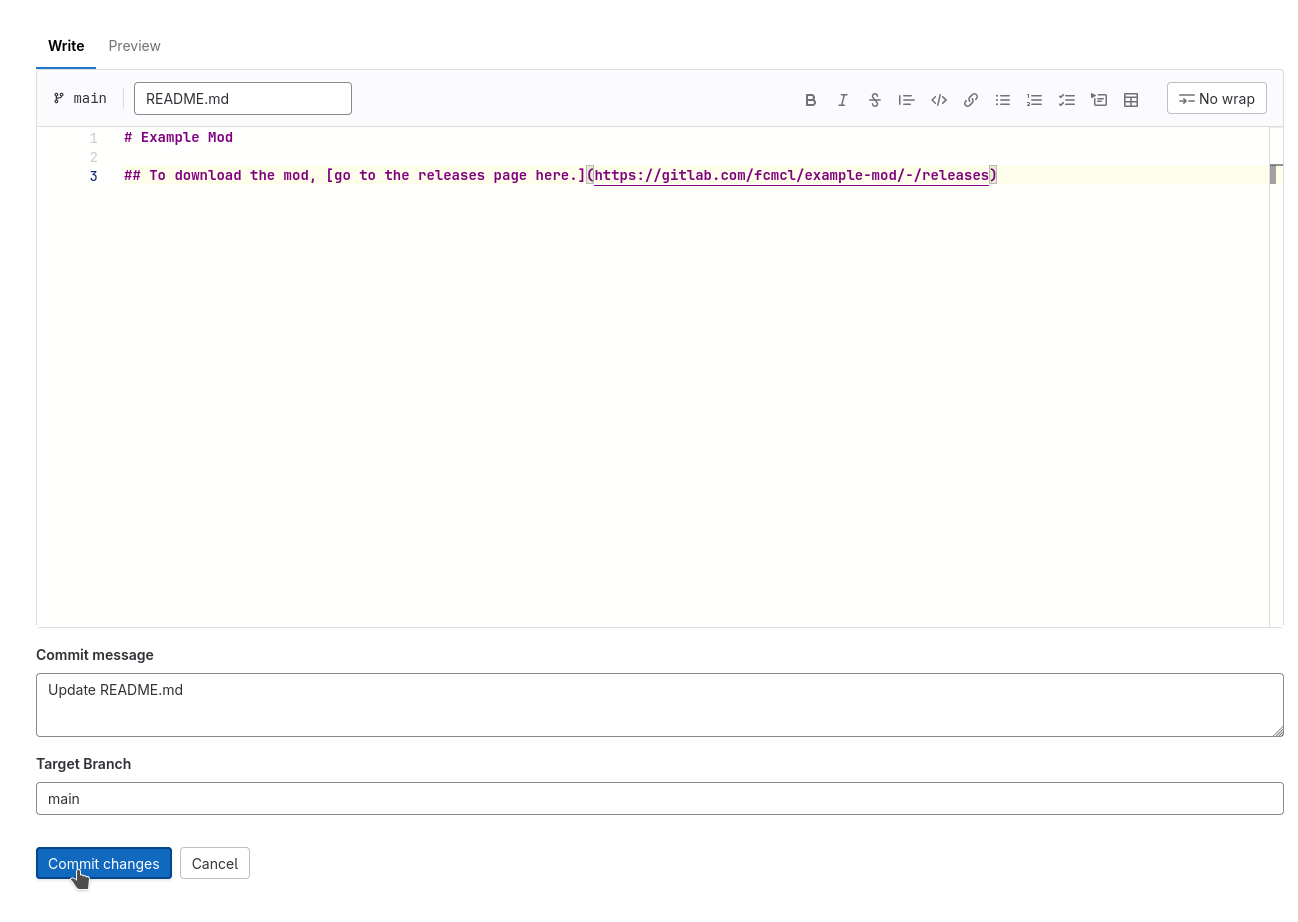Apply italic formatting
Image resolution: width=1298 pixels, height=922 pixels.
coord(843,100)
